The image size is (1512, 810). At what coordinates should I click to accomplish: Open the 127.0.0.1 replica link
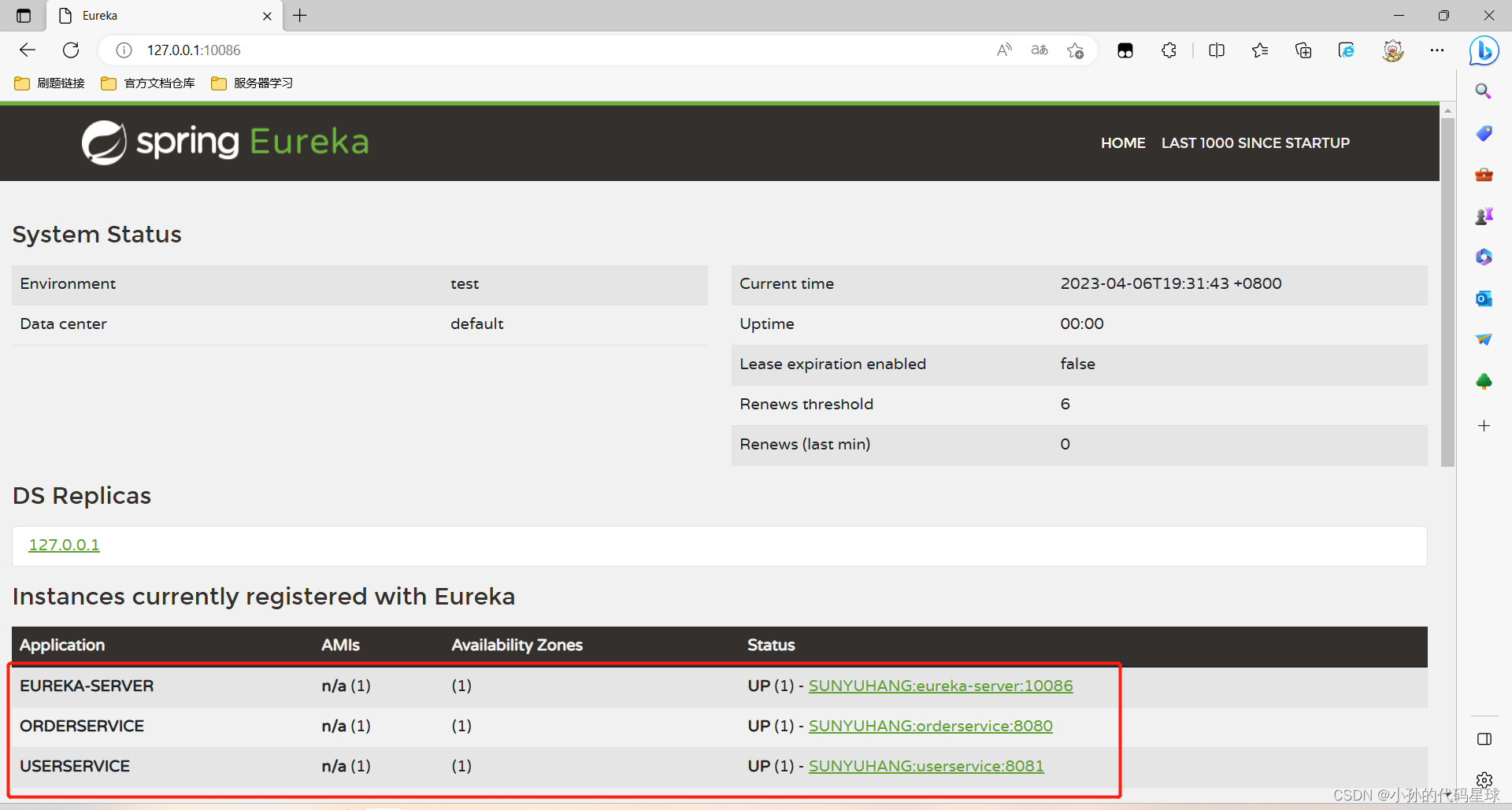coord(64,545)
